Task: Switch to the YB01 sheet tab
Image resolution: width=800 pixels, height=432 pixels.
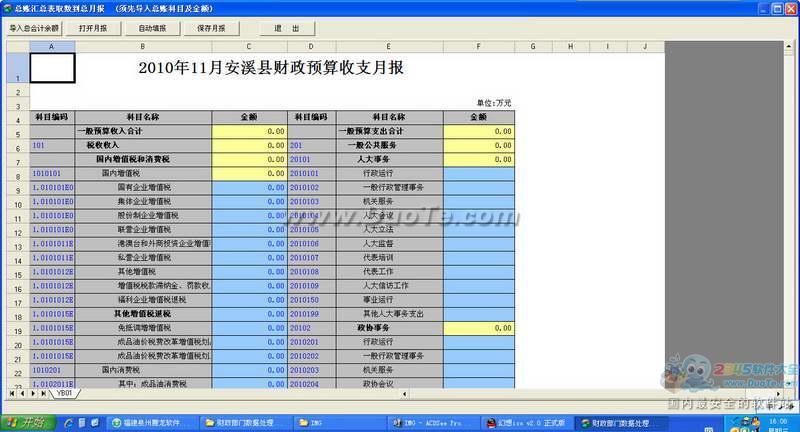Action: pyautogui.click(x=64, y=394)
